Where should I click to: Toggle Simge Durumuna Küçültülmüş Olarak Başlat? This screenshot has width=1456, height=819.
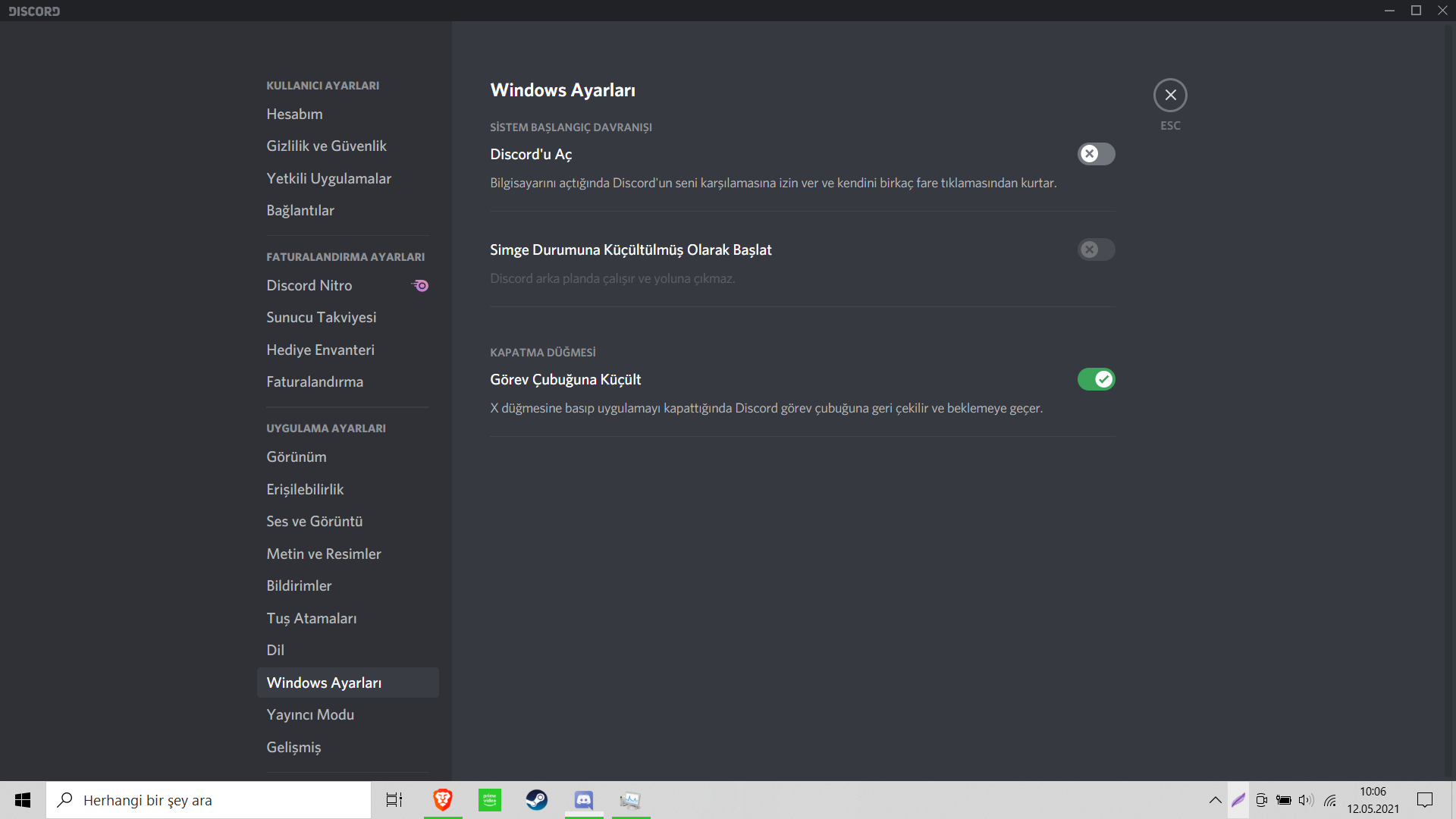[x=1096, y=249]
